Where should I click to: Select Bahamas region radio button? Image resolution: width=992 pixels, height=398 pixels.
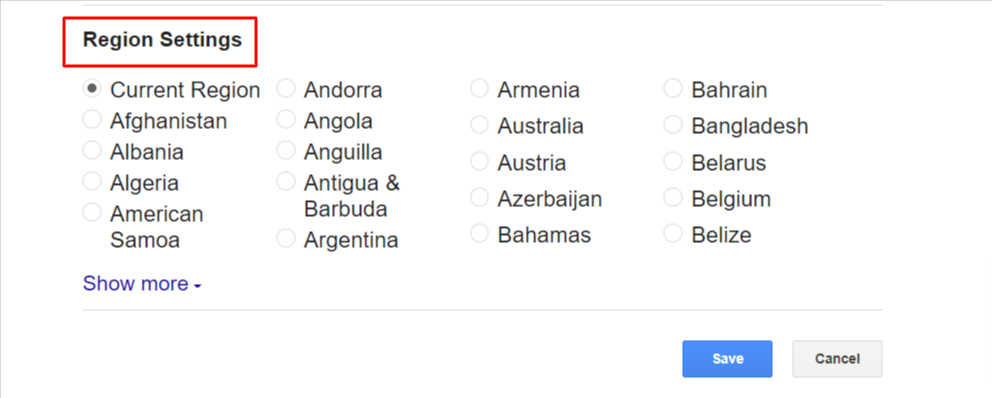pos(480,234)
